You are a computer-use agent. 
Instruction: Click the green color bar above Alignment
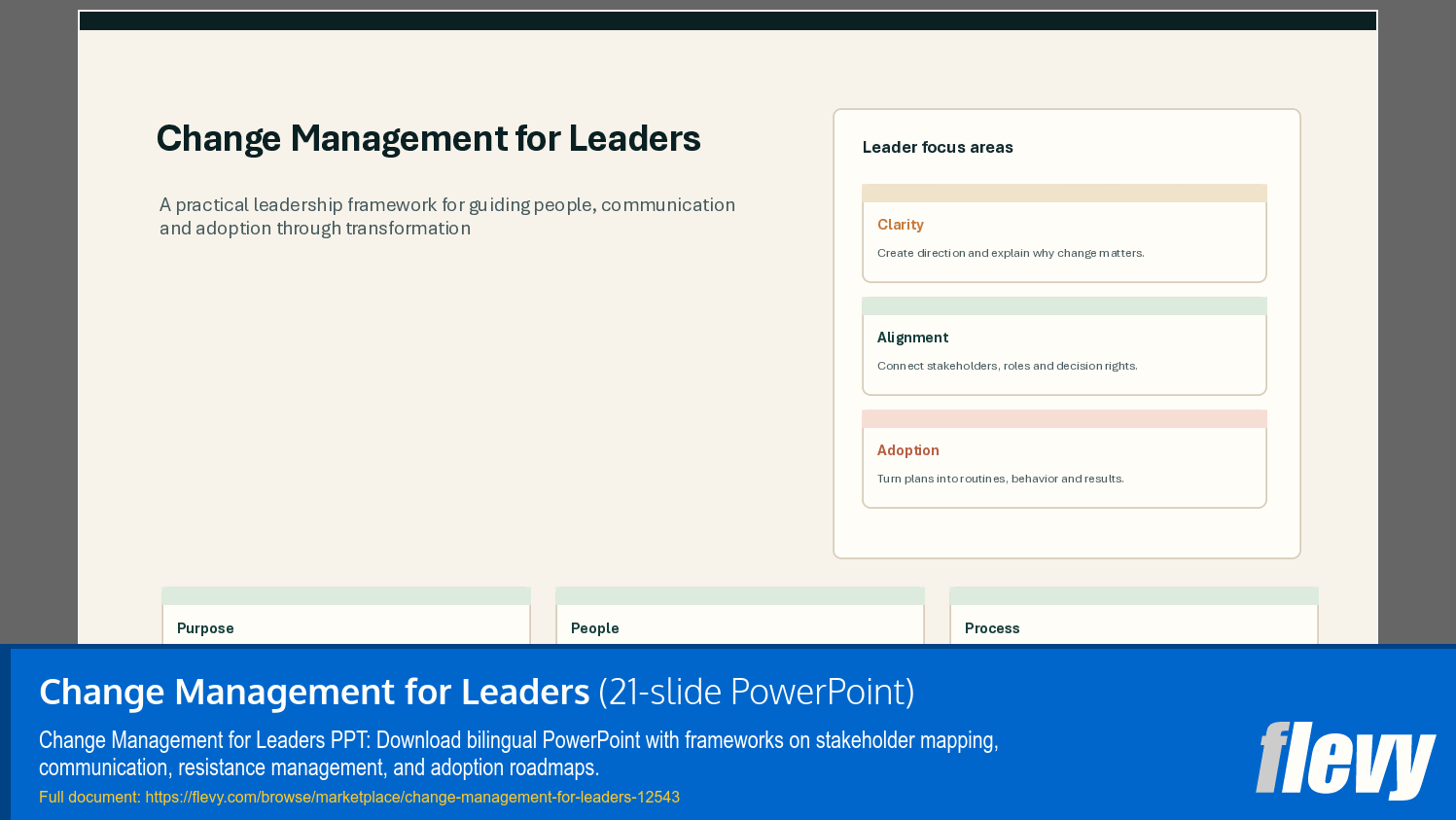click(1064, 306)
